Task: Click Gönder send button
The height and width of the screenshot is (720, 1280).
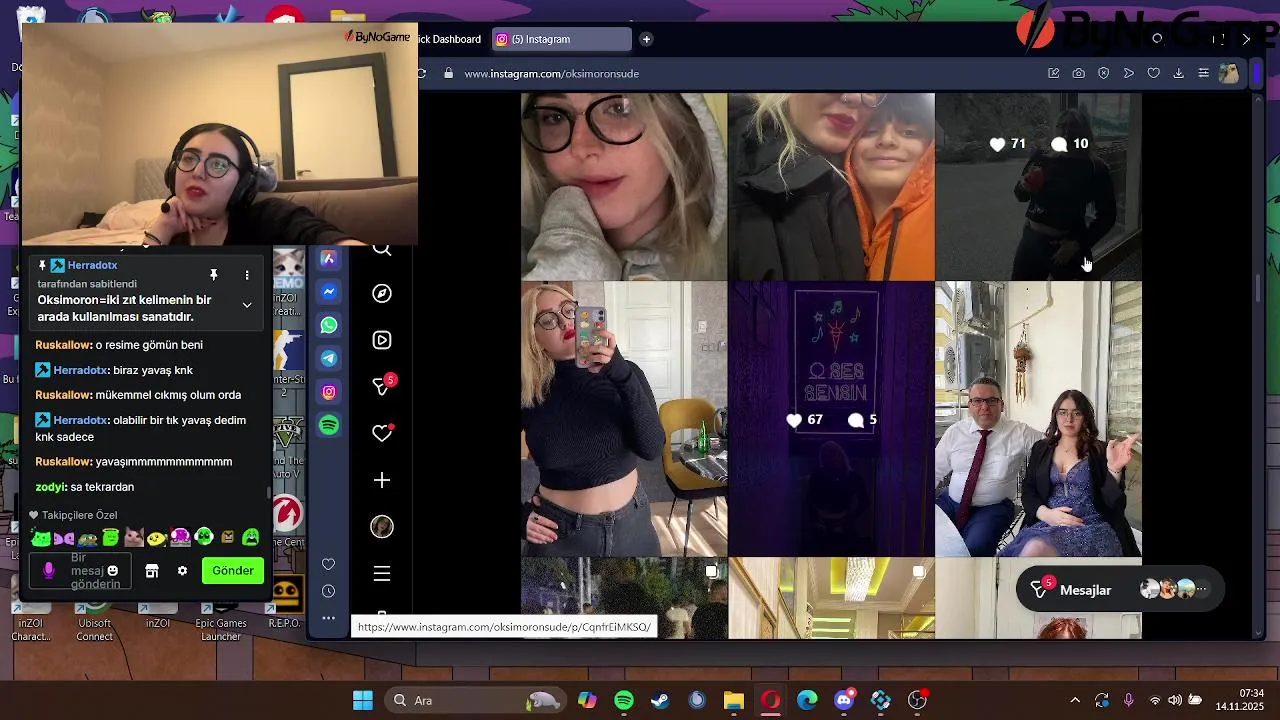Action: click(233, 570)
